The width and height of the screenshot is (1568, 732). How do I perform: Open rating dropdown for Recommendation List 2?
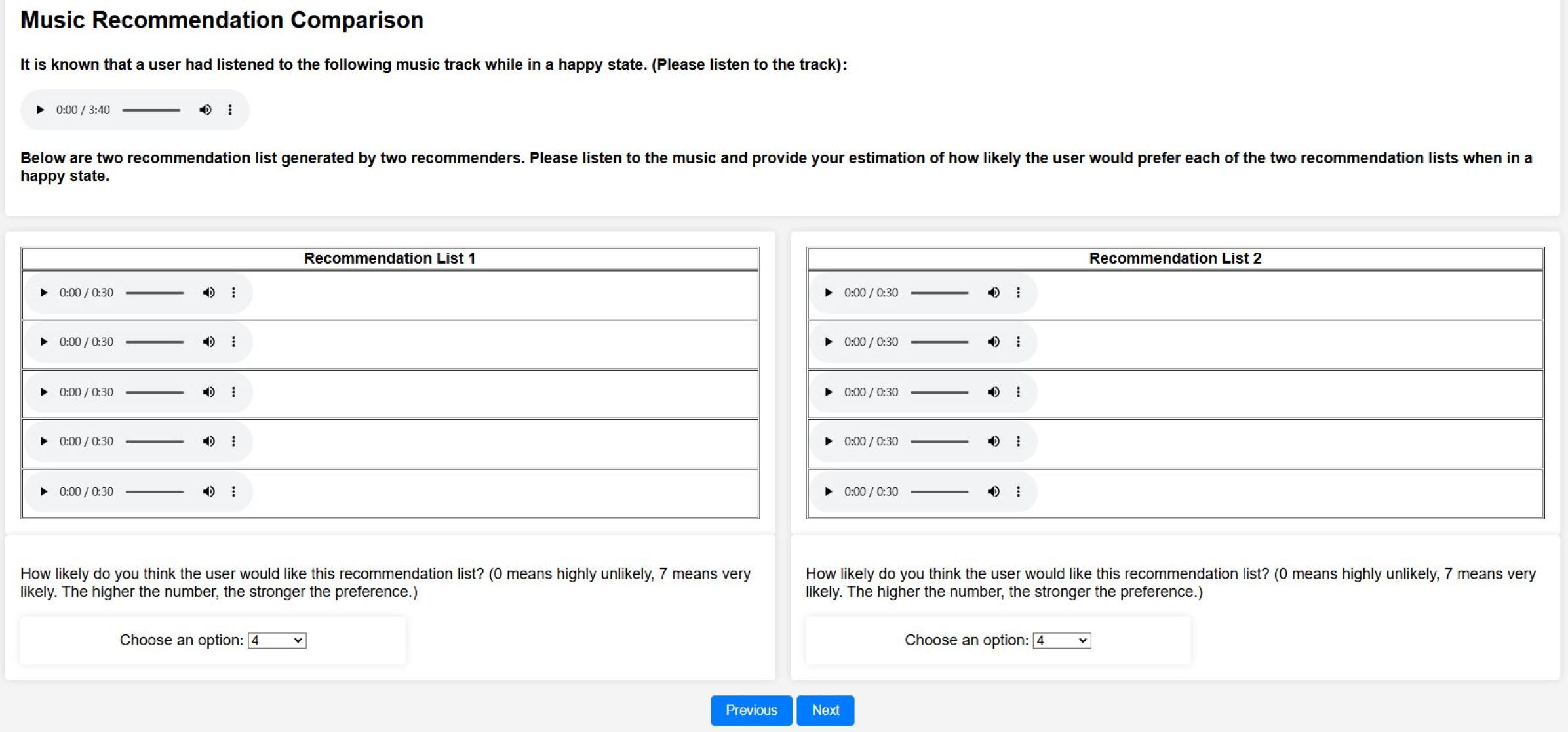point(1061,640)
